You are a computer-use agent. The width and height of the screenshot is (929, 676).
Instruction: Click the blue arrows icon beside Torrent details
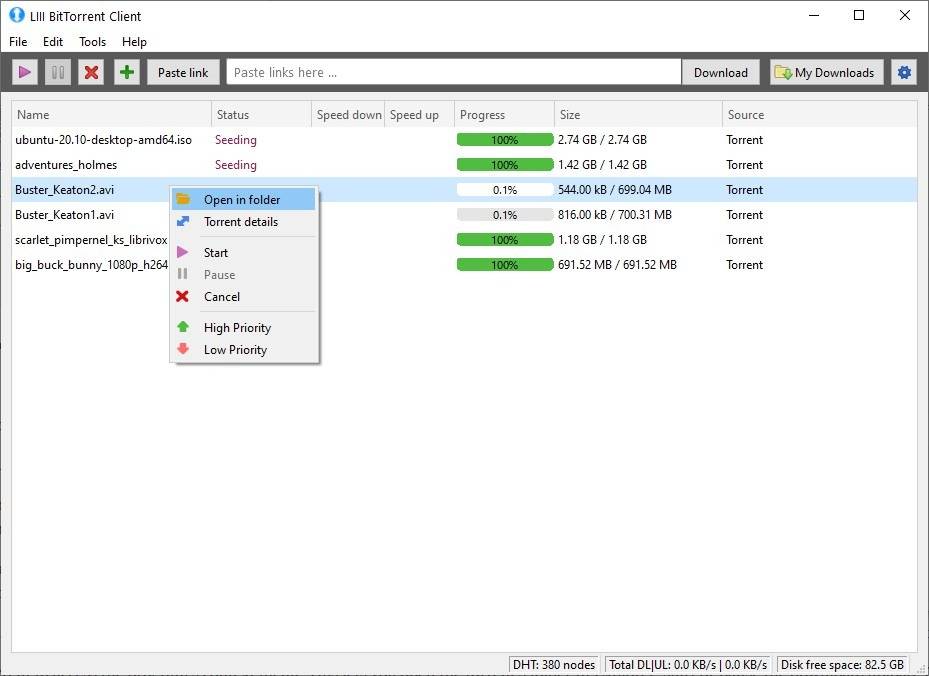click(x=183, y=222)
